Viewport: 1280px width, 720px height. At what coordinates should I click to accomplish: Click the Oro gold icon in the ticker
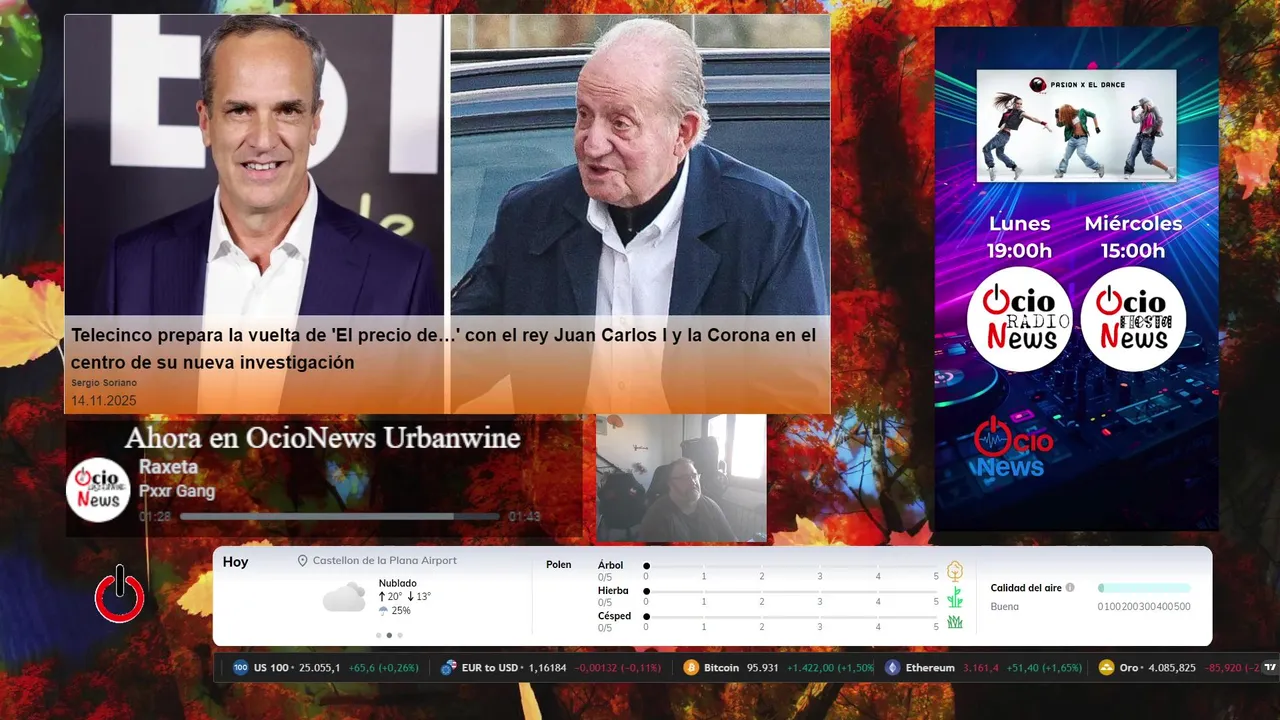click(1106, 668)
